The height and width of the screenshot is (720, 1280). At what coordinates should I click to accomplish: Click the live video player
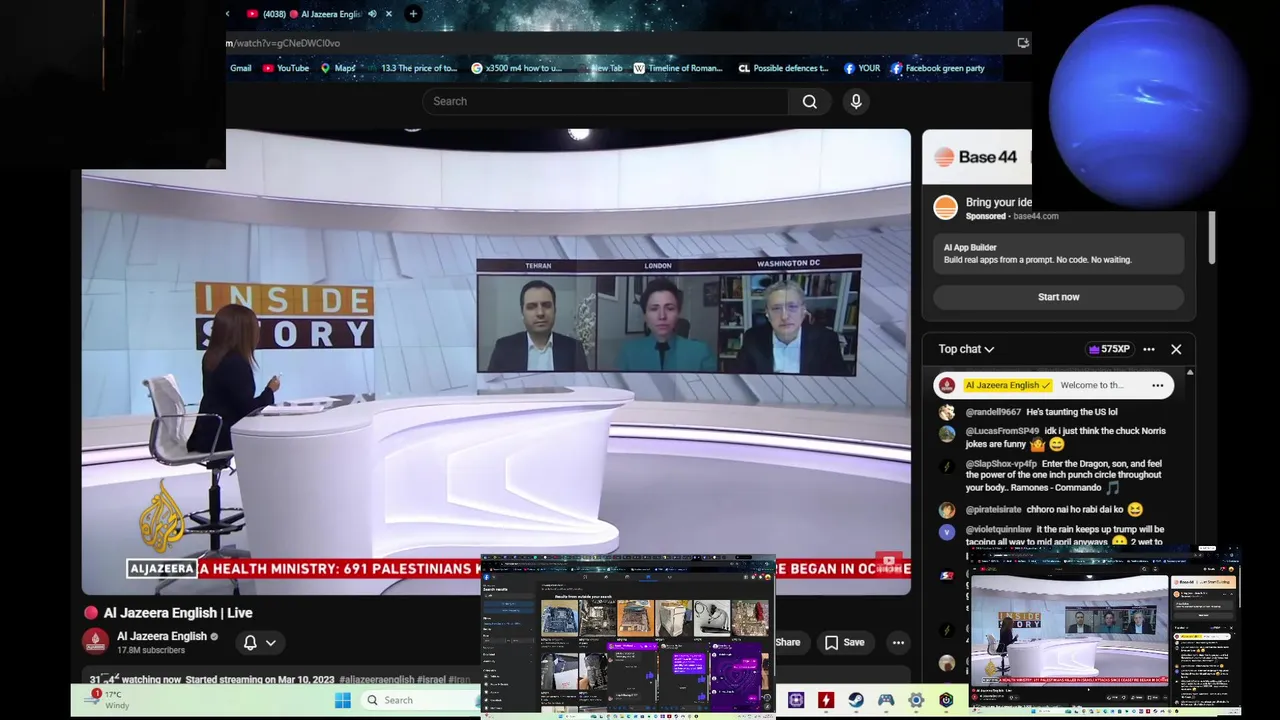point(496,362)
